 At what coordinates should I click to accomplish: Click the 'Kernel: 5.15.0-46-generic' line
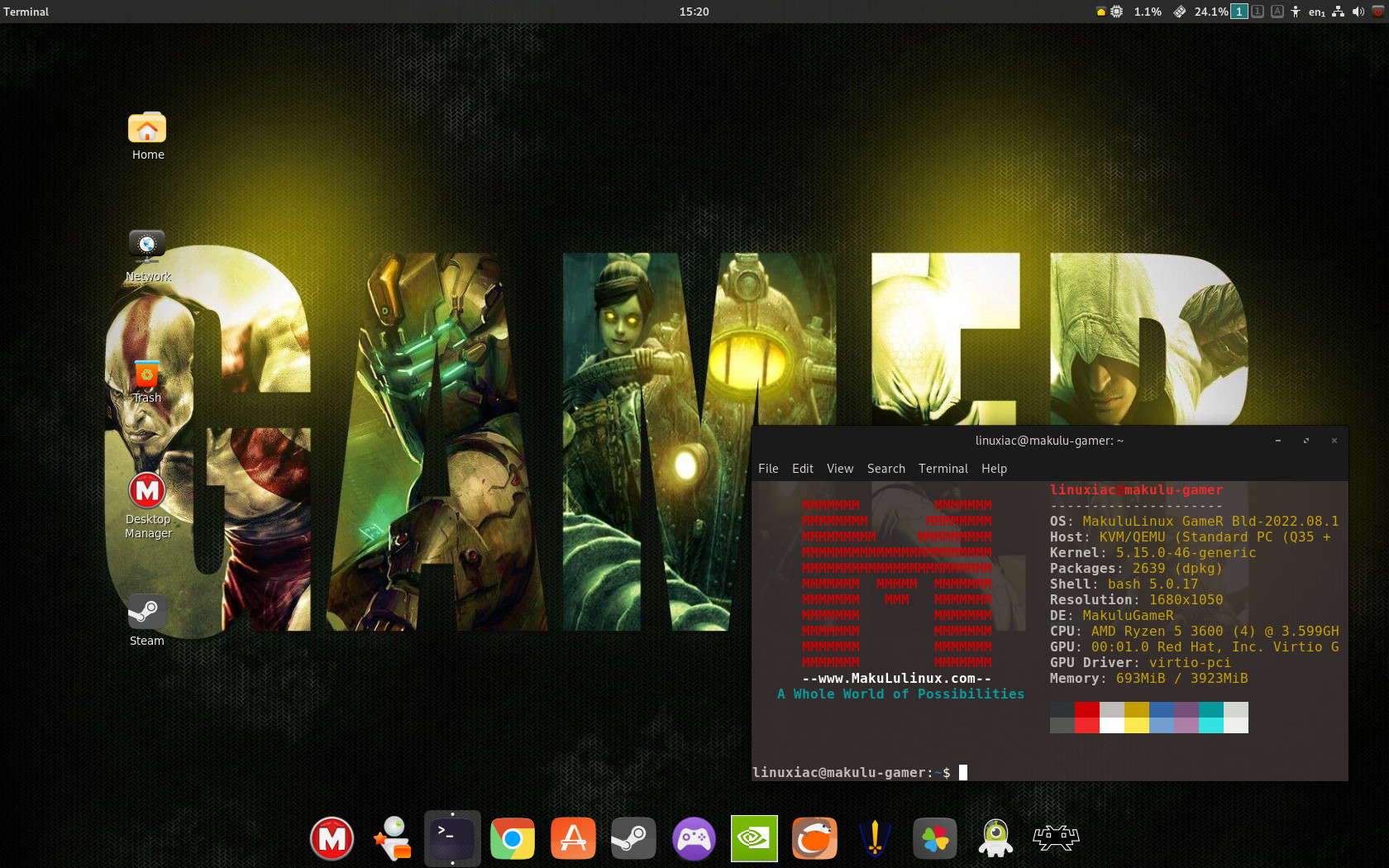pyautogui.click(x=1153, y=553)
